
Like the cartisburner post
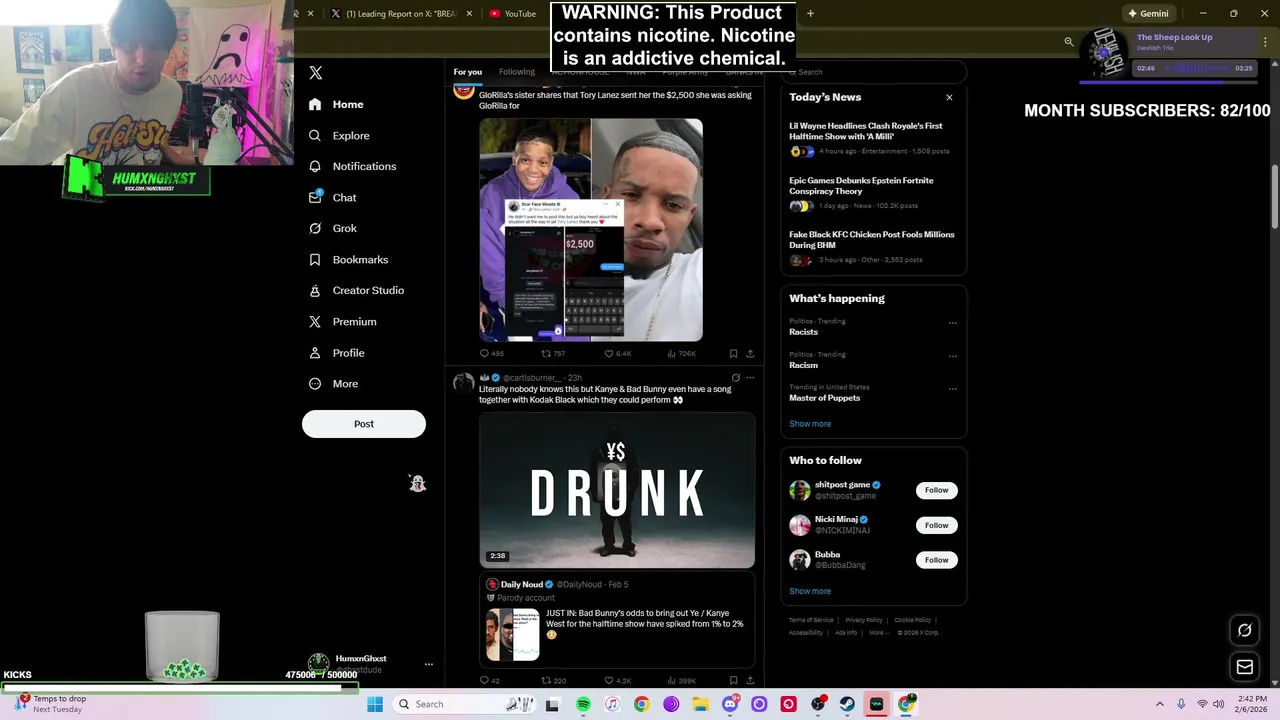tap(618, 681)
